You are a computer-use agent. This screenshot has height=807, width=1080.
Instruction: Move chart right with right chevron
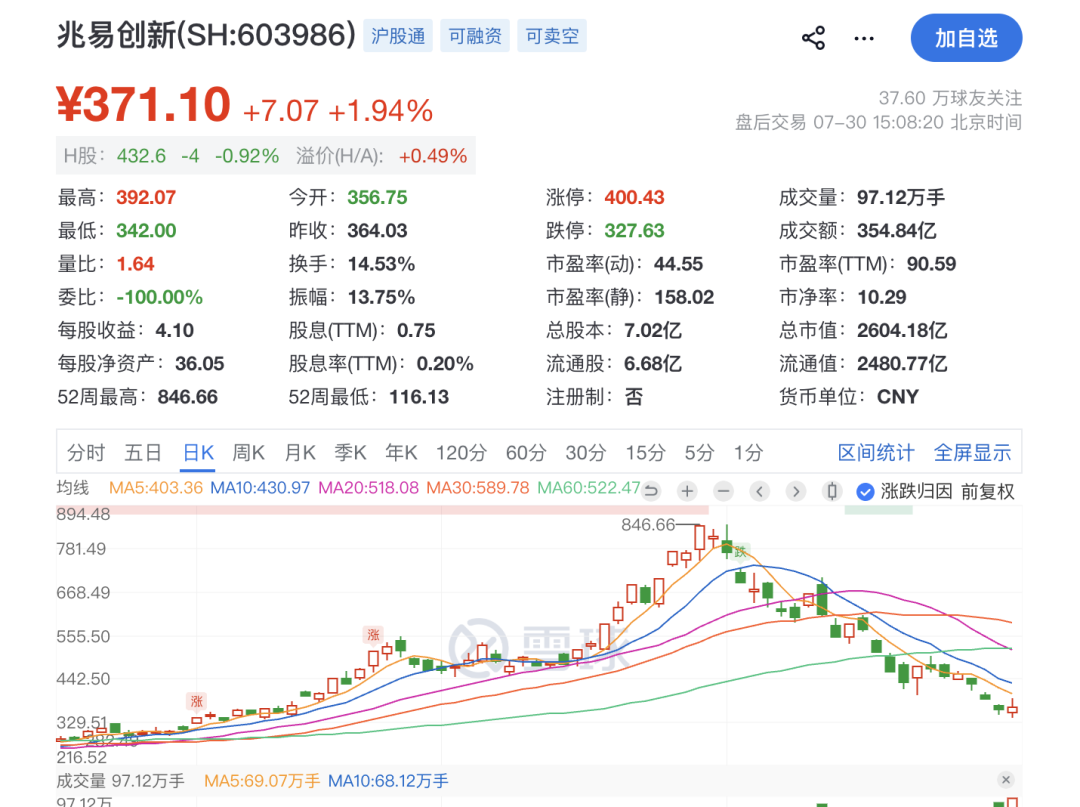click(x=796, y=491)
